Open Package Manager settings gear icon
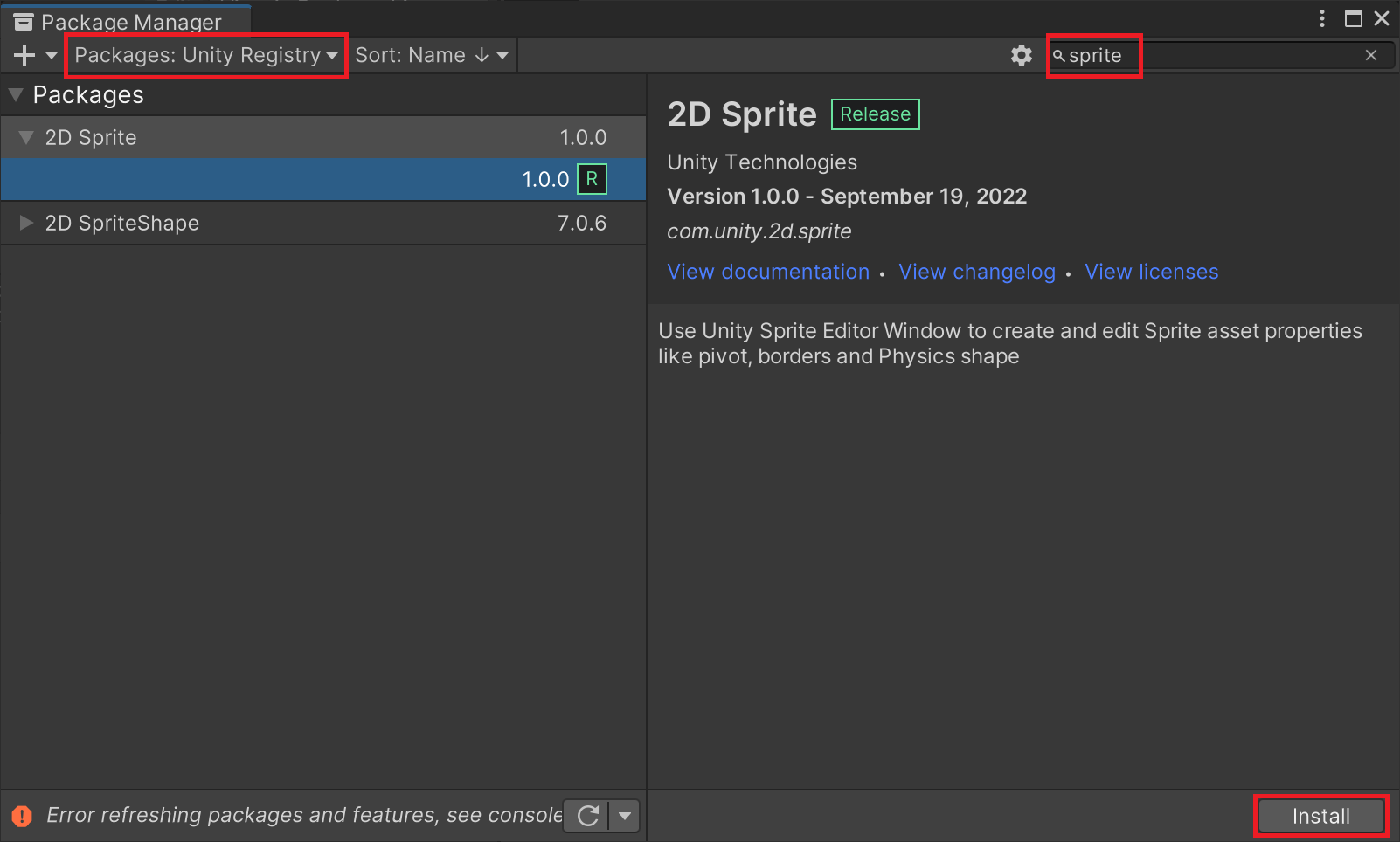 click(1022, 55)
